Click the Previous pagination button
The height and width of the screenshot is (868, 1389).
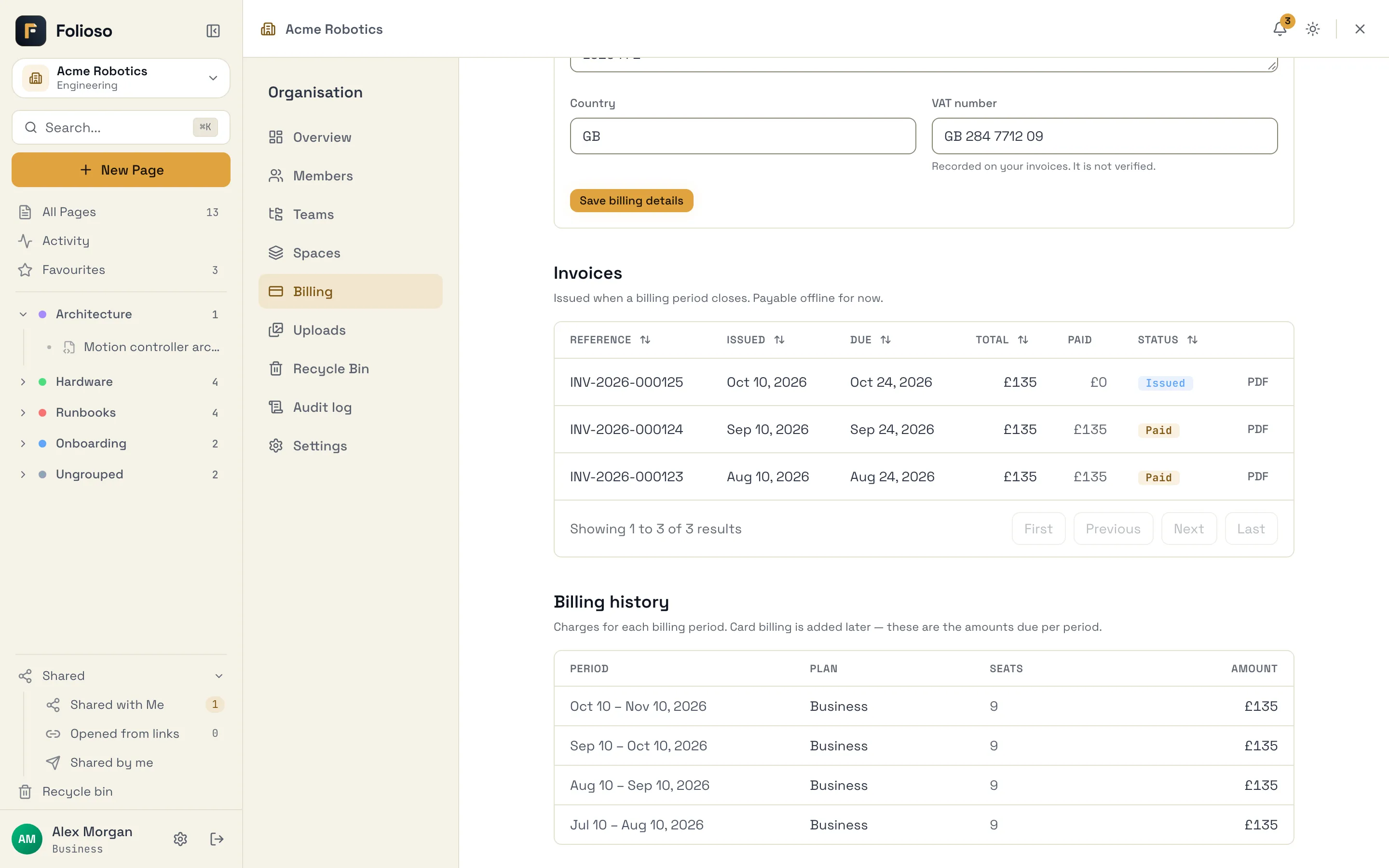click(x=1113, y=529)
